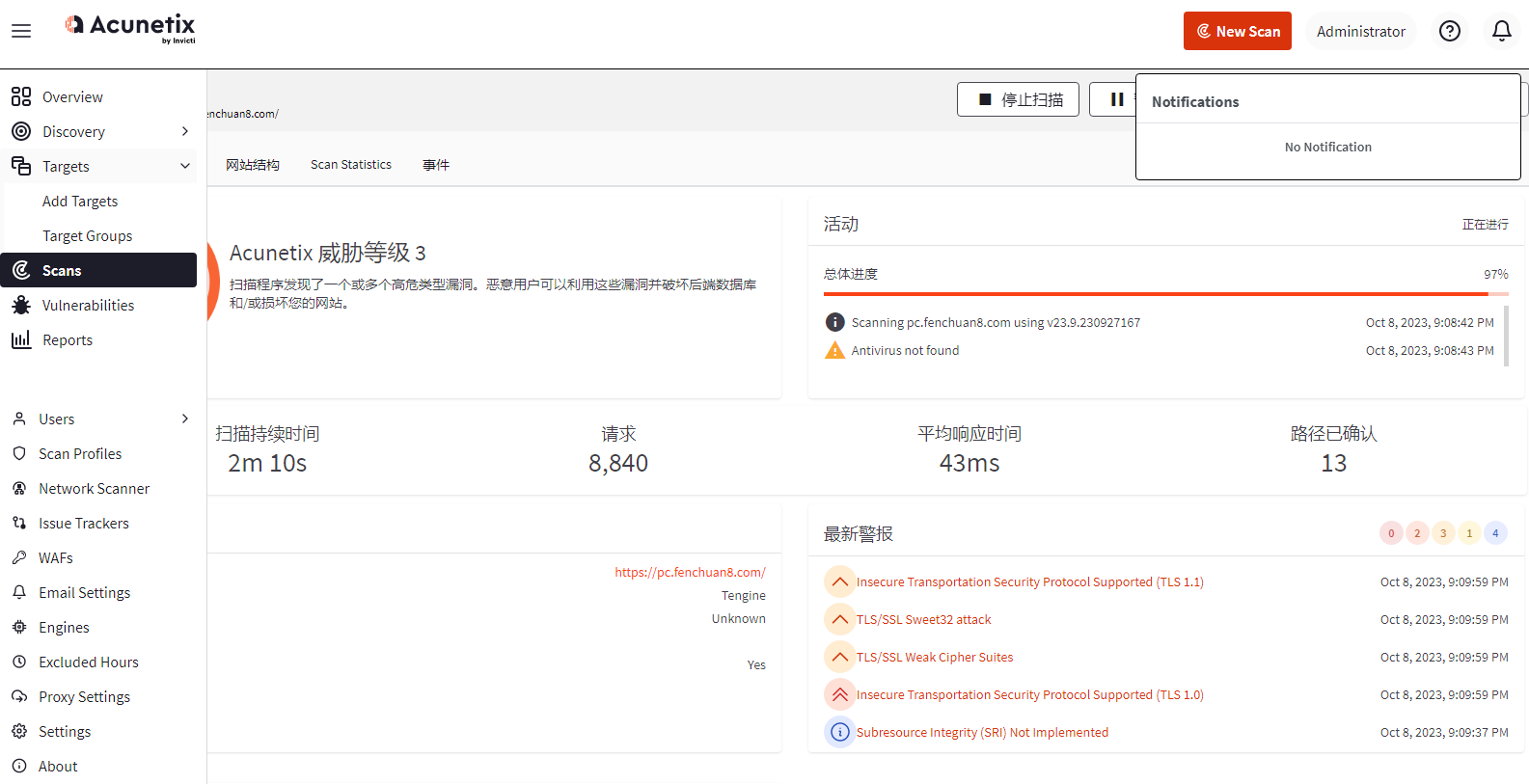The width and height of the screenshot is (1529, 784).
Task: Collapse the Targets submenu chevron
Action: pyautogui.click(x=185, y=166)
